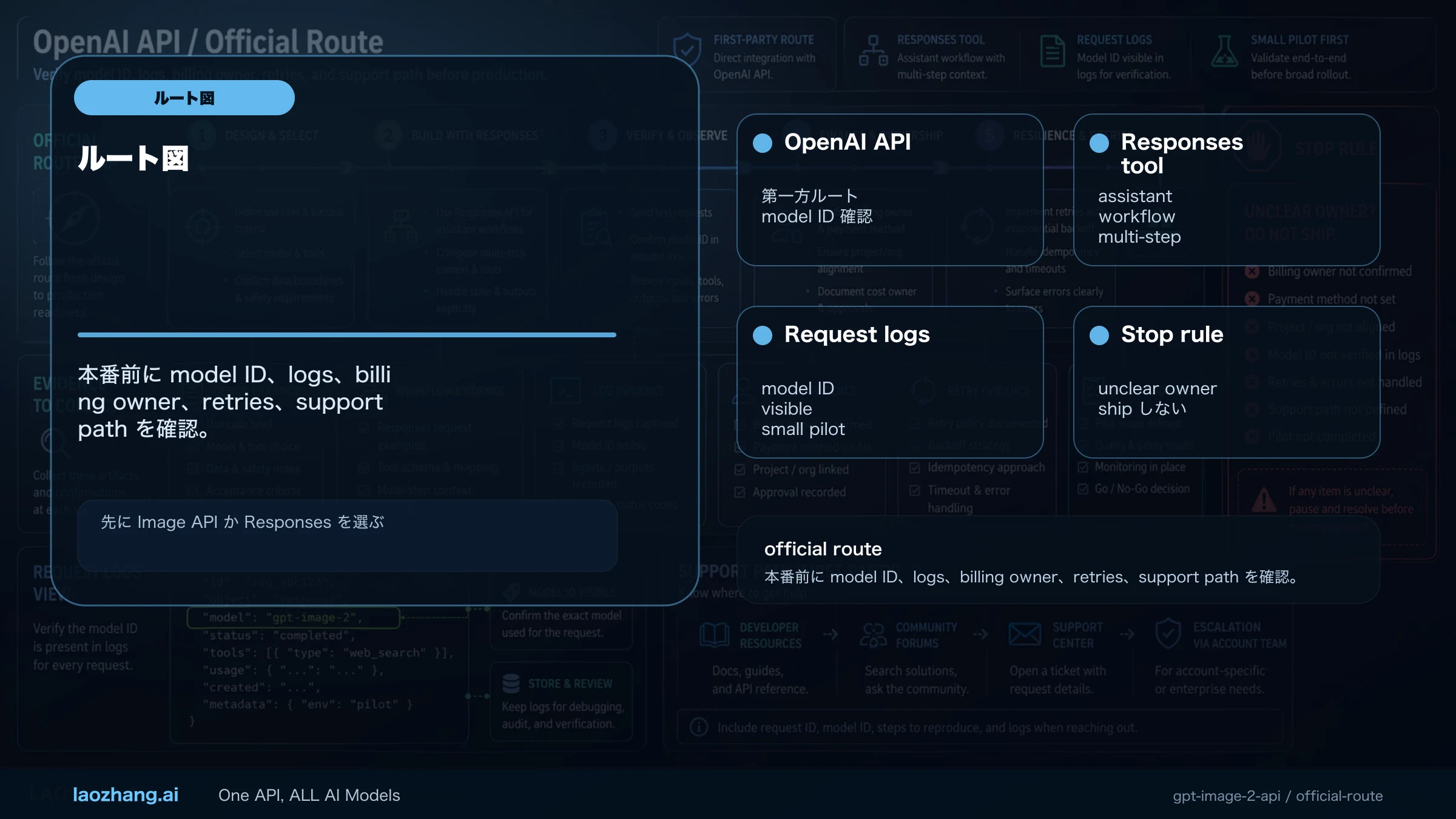1456x819 pixels.
Task: Click the arrow between Developer Resources and Community Forums
Action: tap(831, 635)
